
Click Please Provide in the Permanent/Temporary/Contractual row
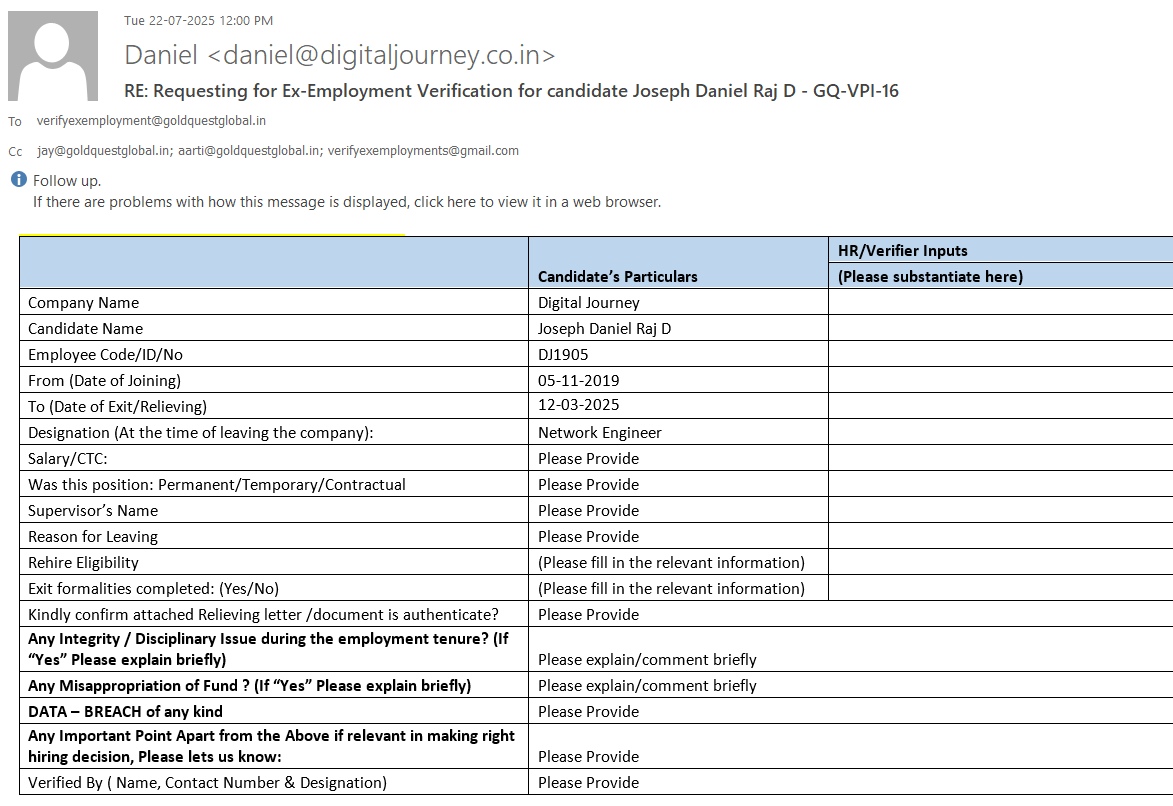tap(589, 485)
